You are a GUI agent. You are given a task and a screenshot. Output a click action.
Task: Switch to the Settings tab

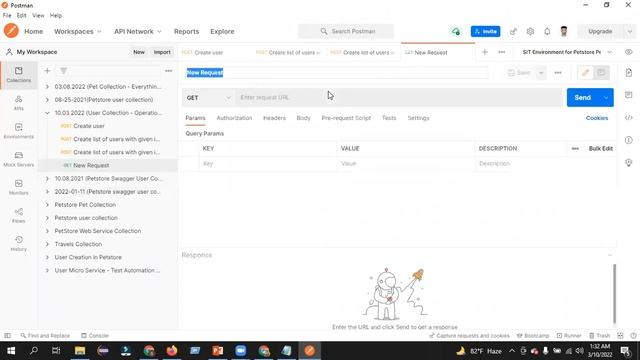pyautogui.click(x=418, y=118)
